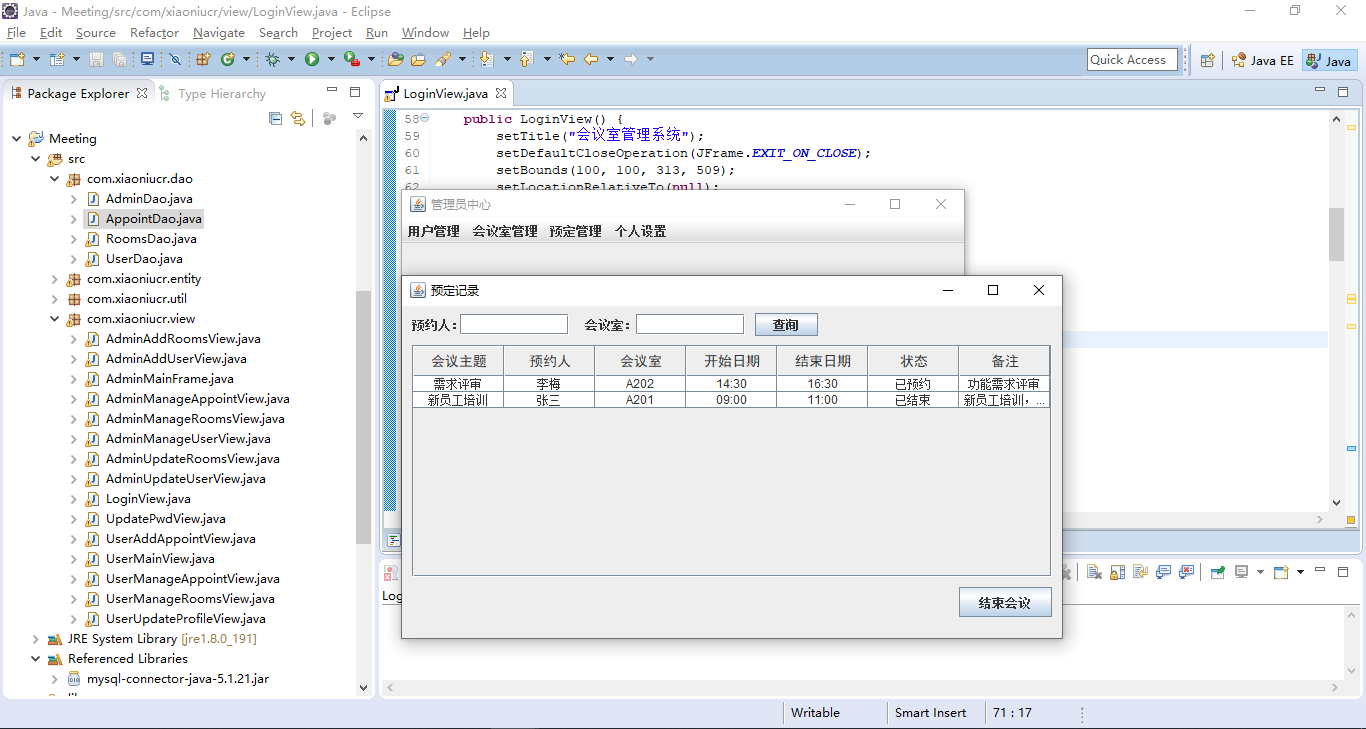1366x729 pixels.
Task: Select the 需求评审 table row
Action: click(731, 384)
